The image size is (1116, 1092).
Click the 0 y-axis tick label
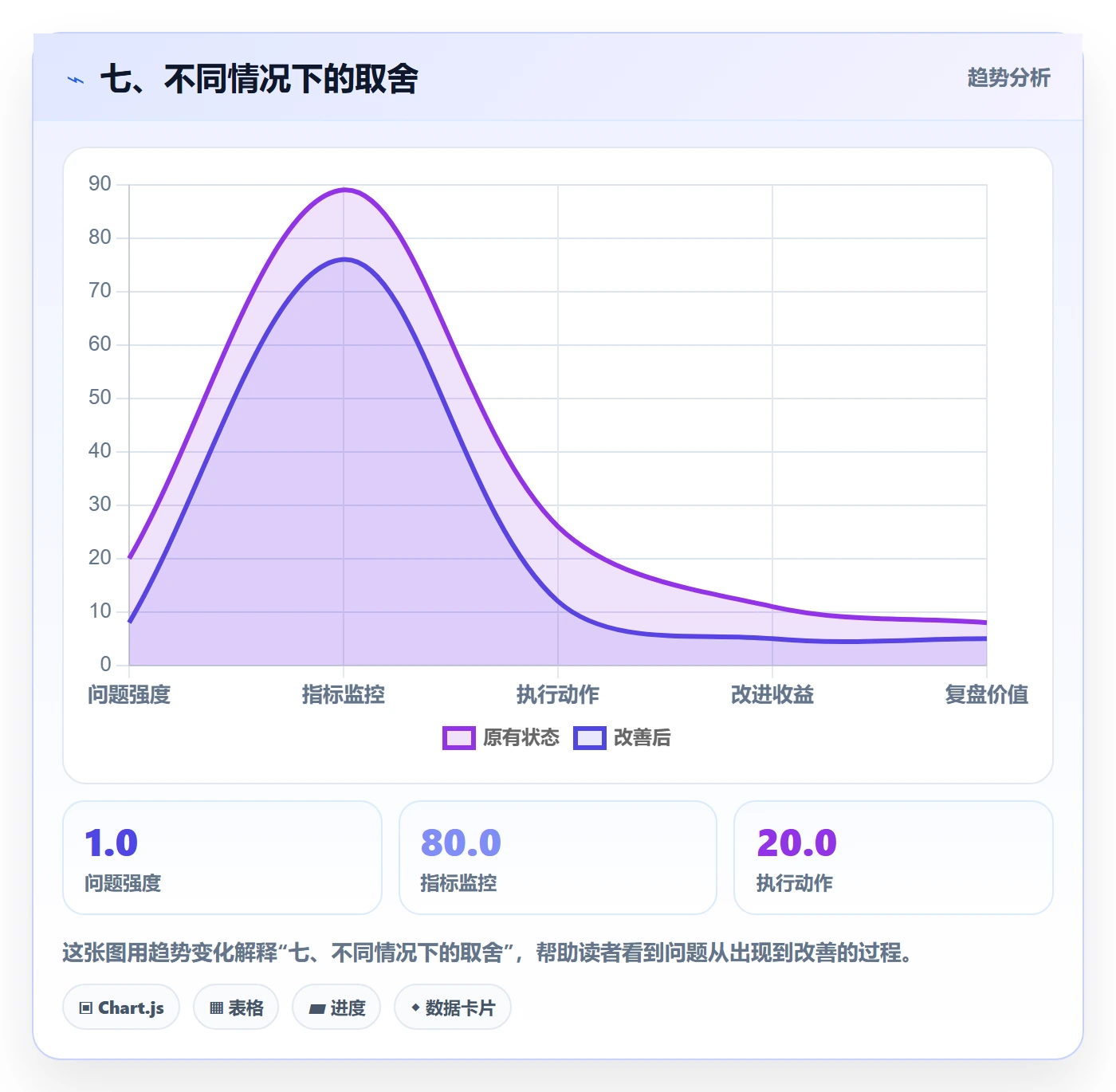(x=105, y=665)
